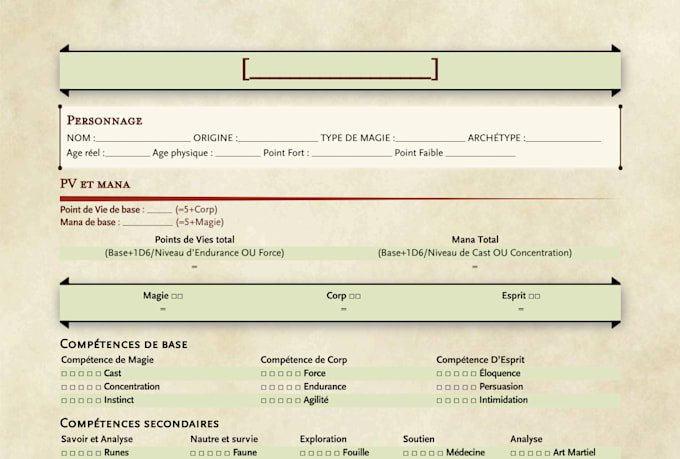Image resolution: width=680 pixels, height=459 pixels.
Task: Click the Point de Vie de base blank
Action: click(x=160, y=210)
